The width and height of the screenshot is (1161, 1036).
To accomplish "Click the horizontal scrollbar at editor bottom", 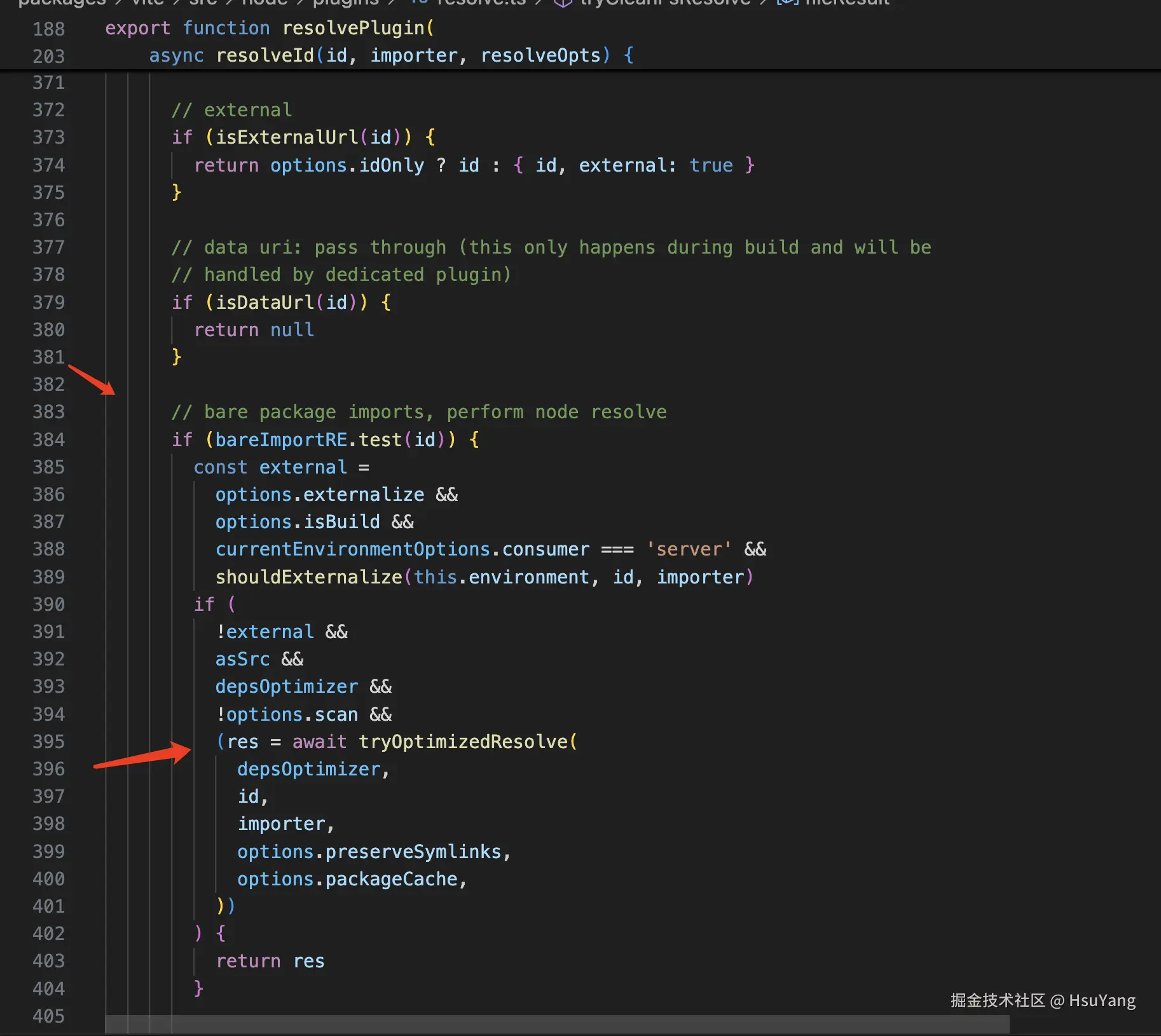I will tap(557, 1023).
